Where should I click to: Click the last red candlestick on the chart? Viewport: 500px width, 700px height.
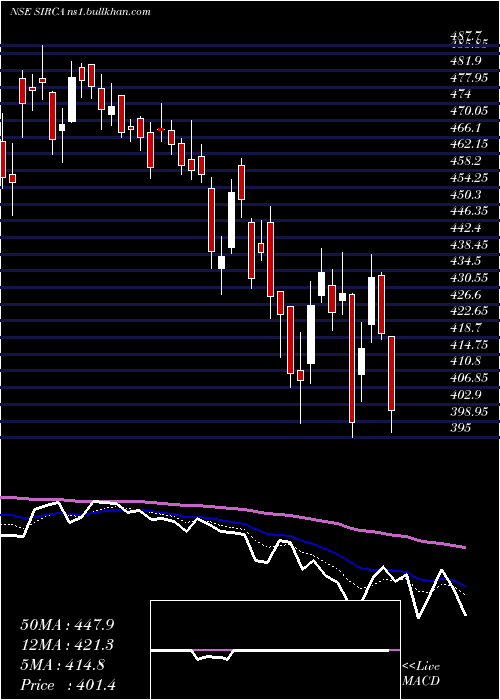(392, 373)
